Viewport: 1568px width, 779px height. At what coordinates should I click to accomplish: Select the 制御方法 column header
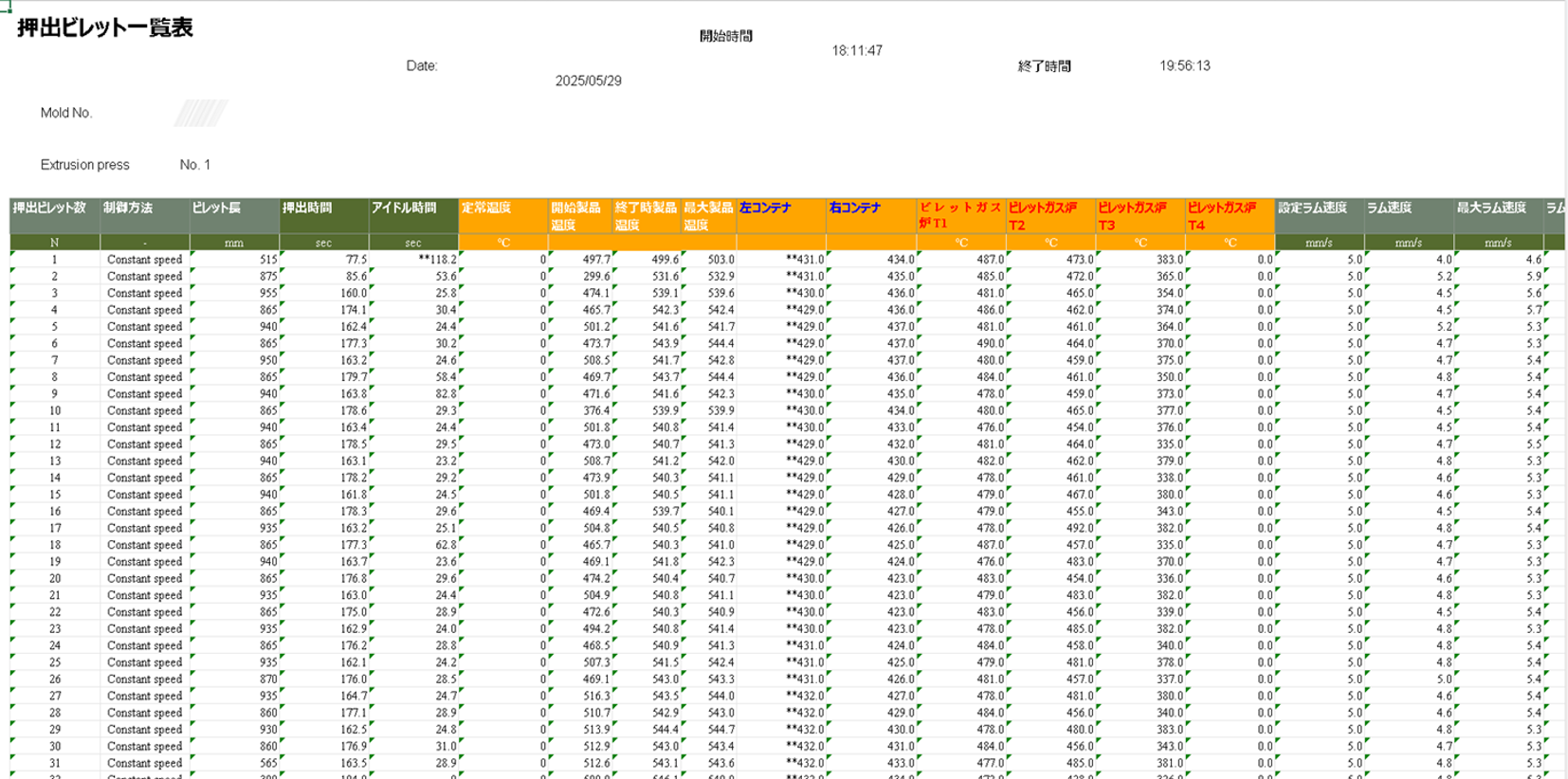(x=144, y=215)
